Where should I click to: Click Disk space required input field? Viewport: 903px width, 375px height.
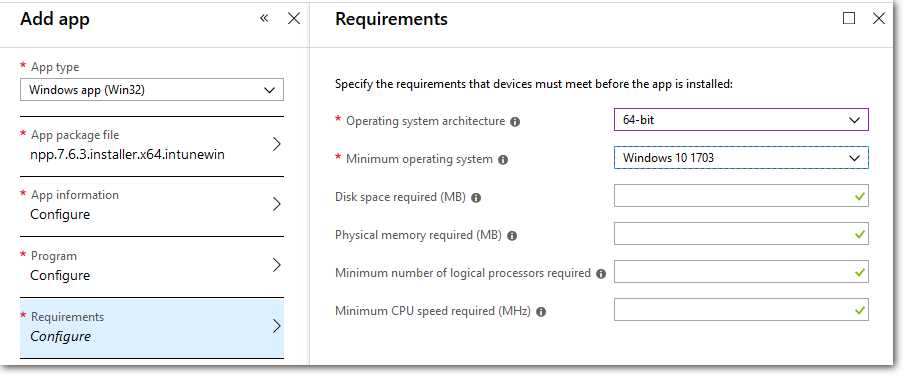point(741,196)
